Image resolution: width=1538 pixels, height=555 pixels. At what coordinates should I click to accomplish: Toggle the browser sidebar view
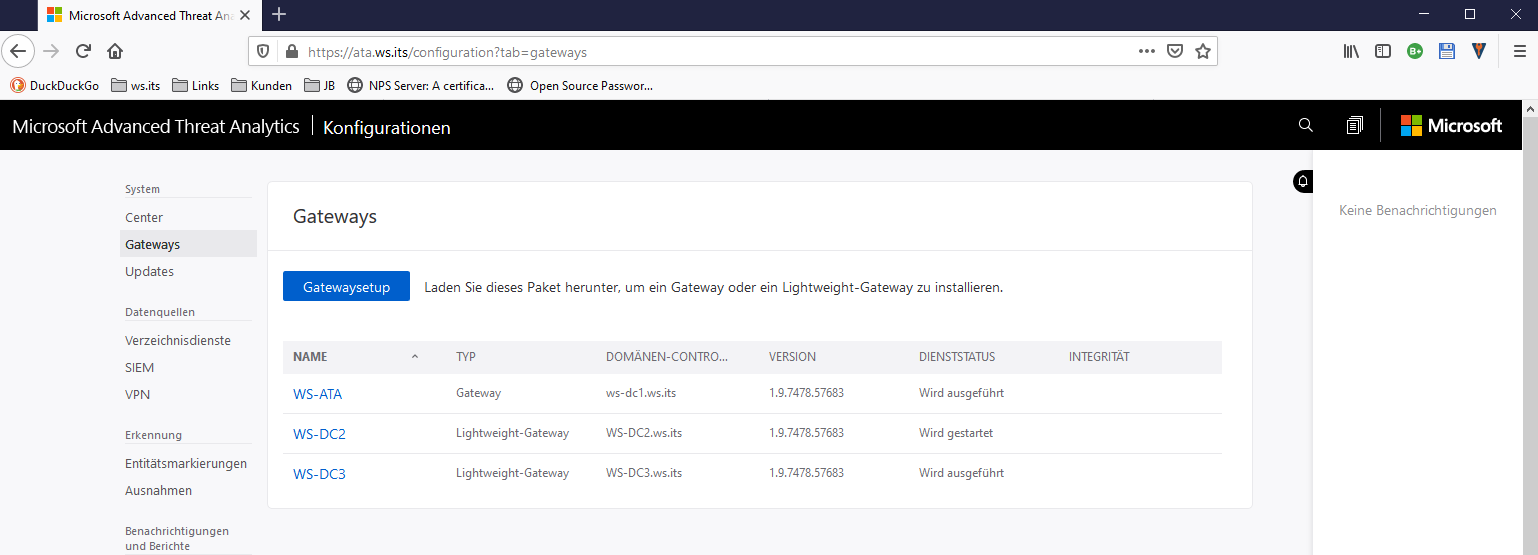click(1383, 51)
